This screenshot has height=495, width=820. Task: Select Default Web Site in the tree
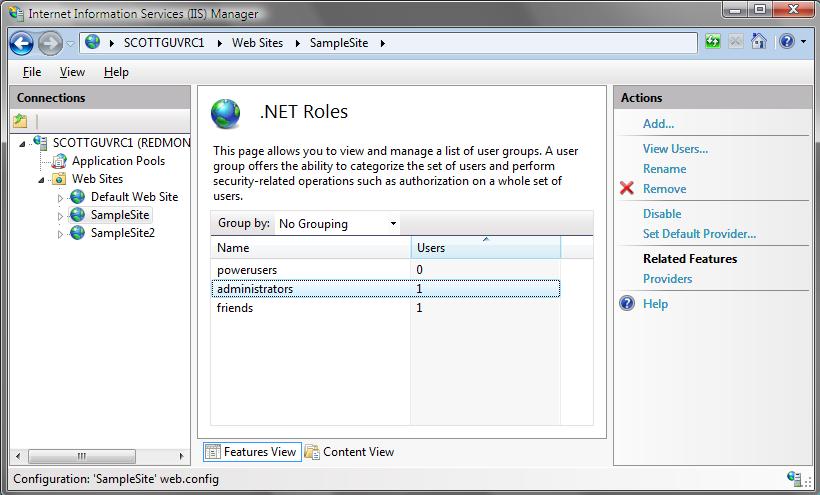pyautogui.click(x=134, y=197)
